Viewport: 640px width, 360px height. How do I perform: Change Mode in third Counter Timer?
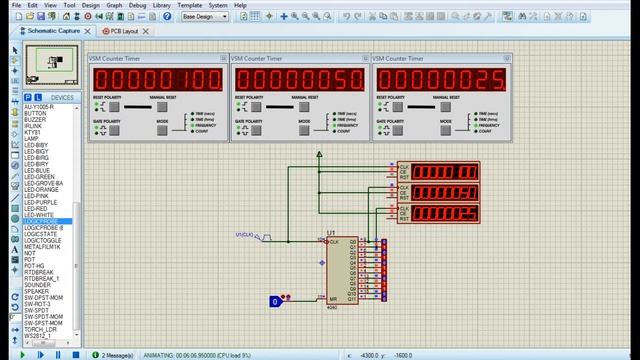tap(445, 131)
